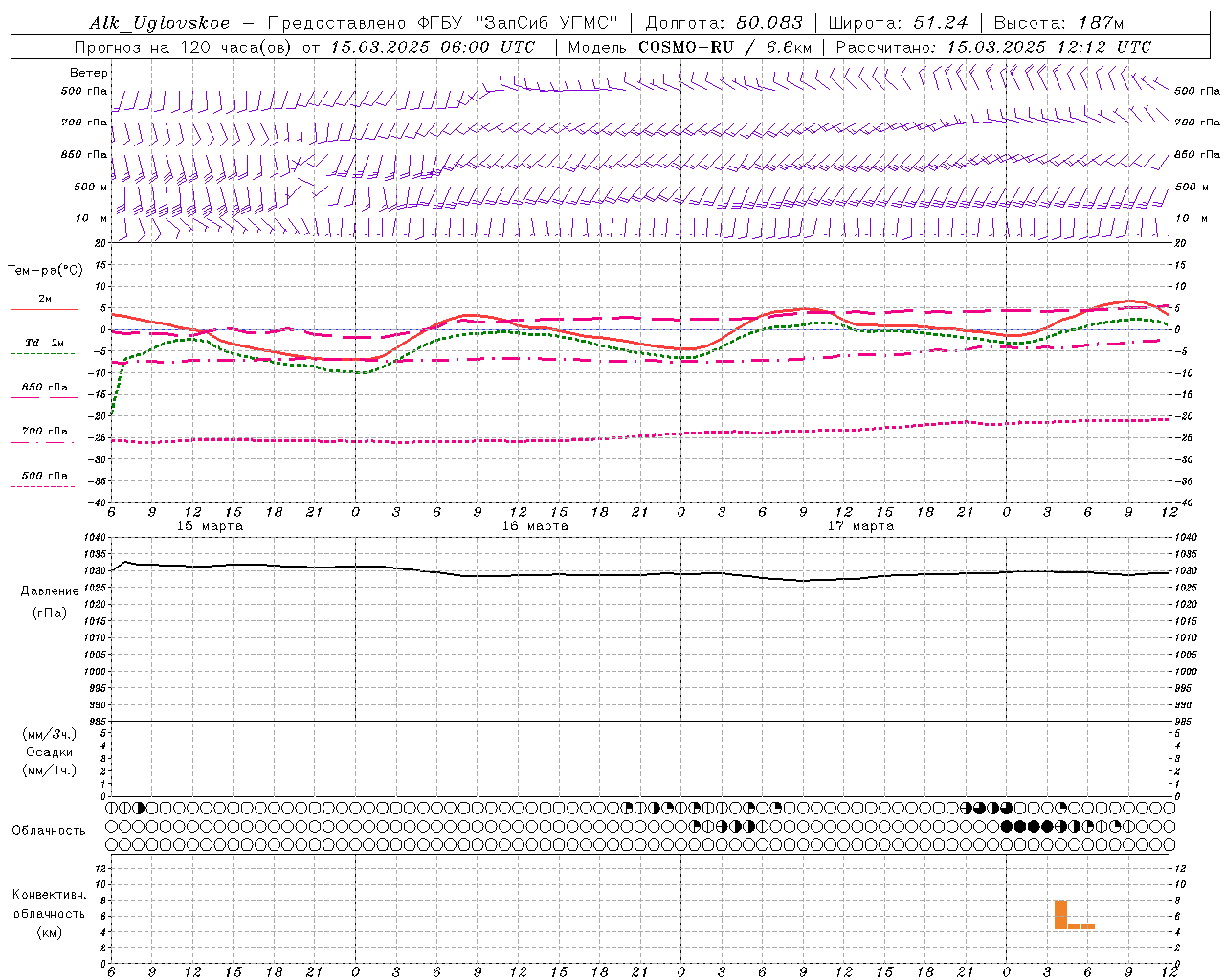Click the Прогноз на 120 часа(ов) text
This screenshot has height=980, width=1225.
pos(184,47)
